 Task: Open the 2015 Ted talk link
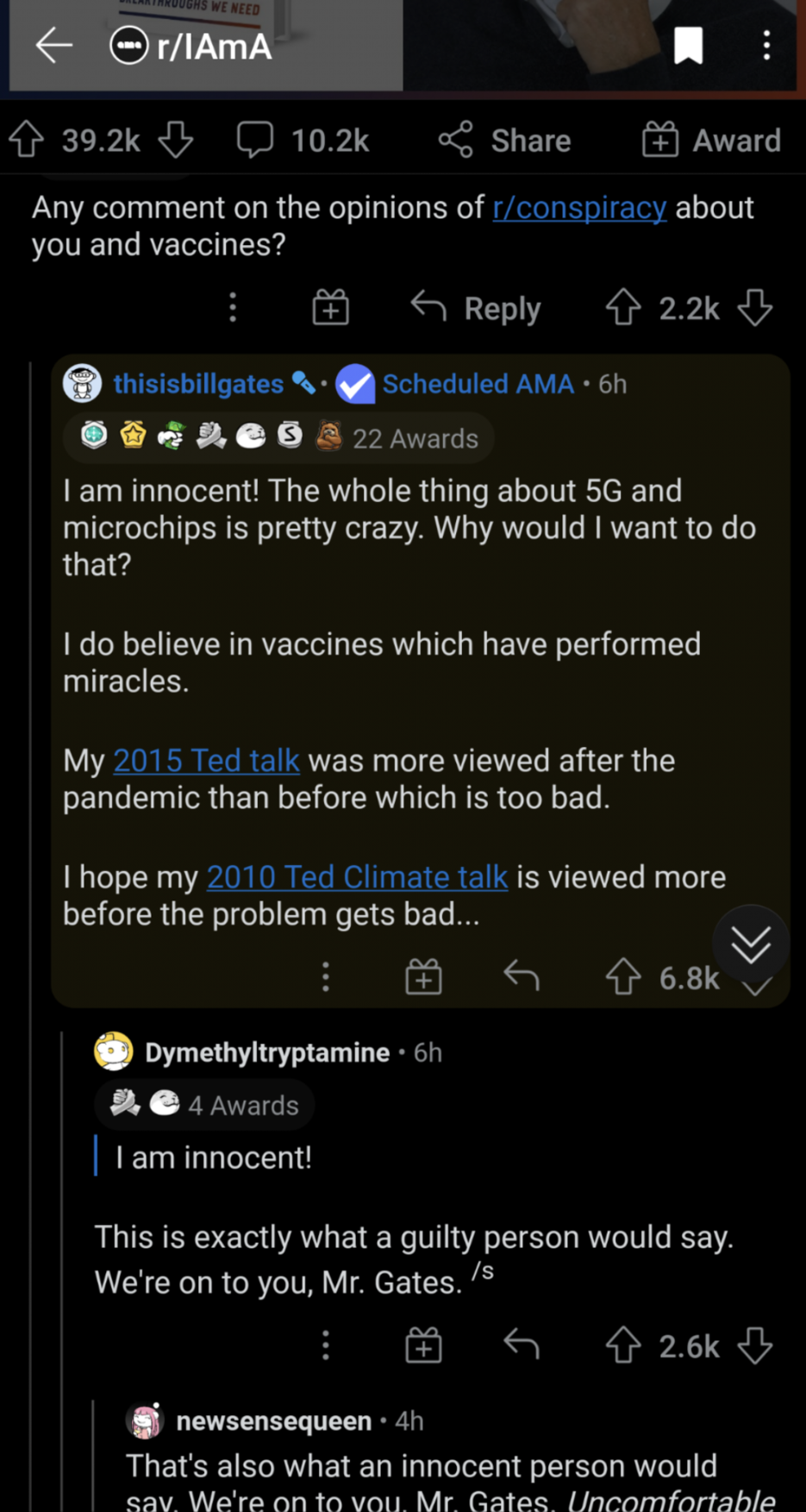(206, 761)
